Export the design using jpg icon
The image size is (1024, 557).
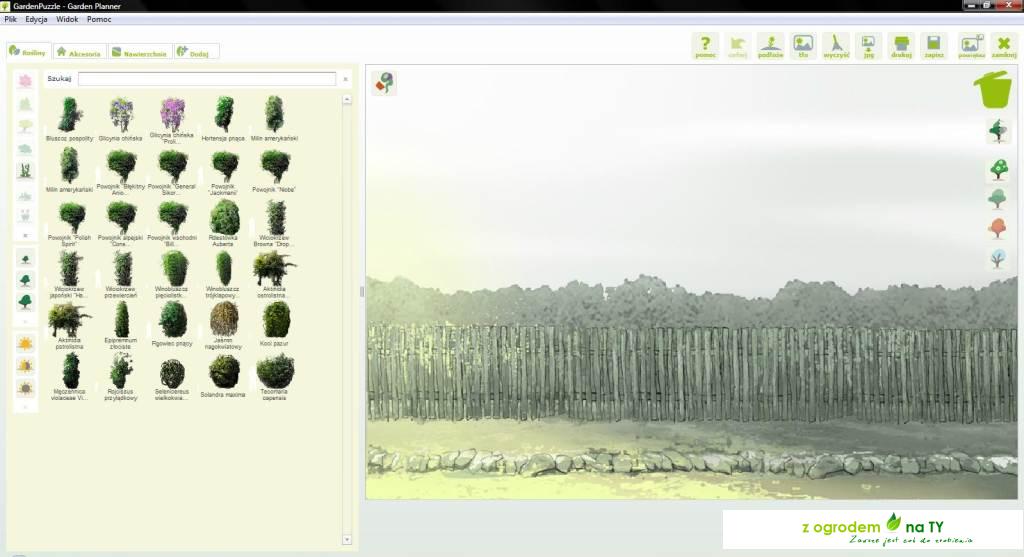pos(868,46)
